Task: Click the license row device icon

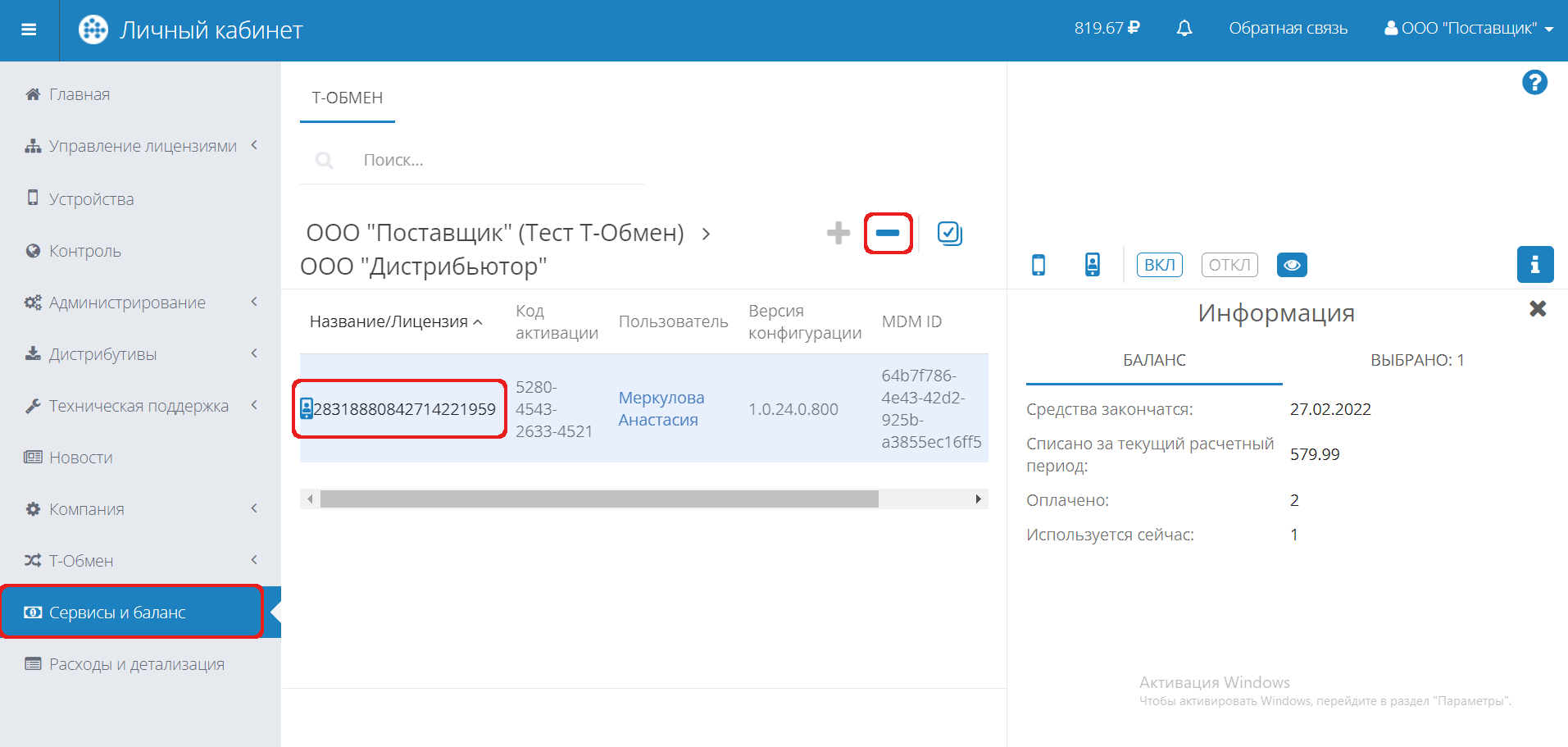Action: point(307,408)
